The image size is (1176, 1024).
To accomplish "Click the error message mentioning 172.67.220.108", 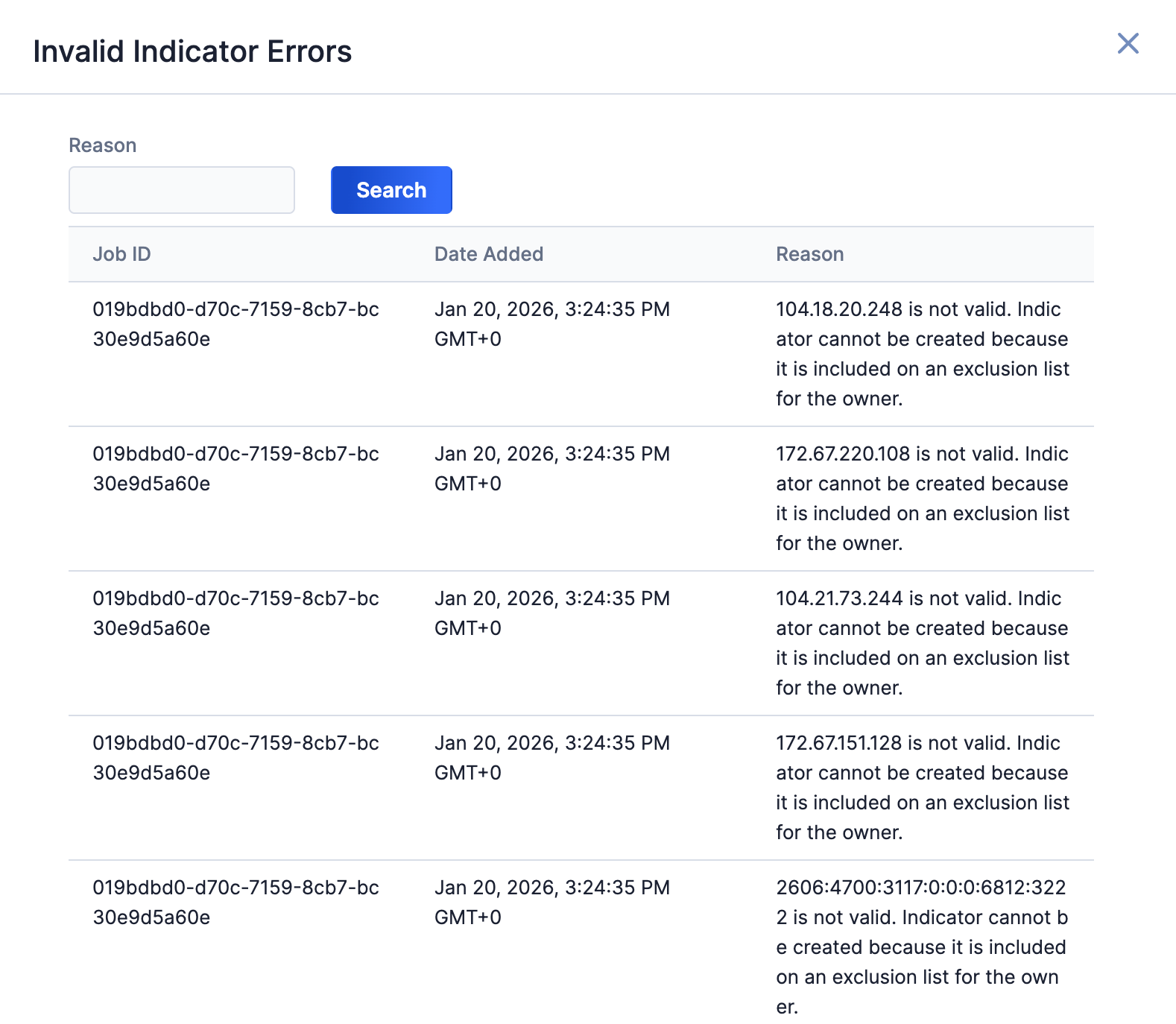I will (923, 498).
